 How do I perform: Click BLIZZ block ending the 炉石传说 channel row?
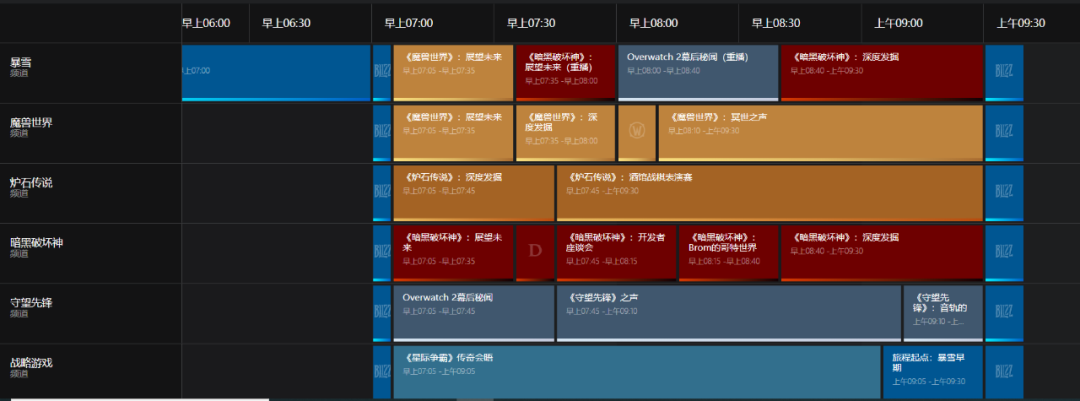[1004, 193]
